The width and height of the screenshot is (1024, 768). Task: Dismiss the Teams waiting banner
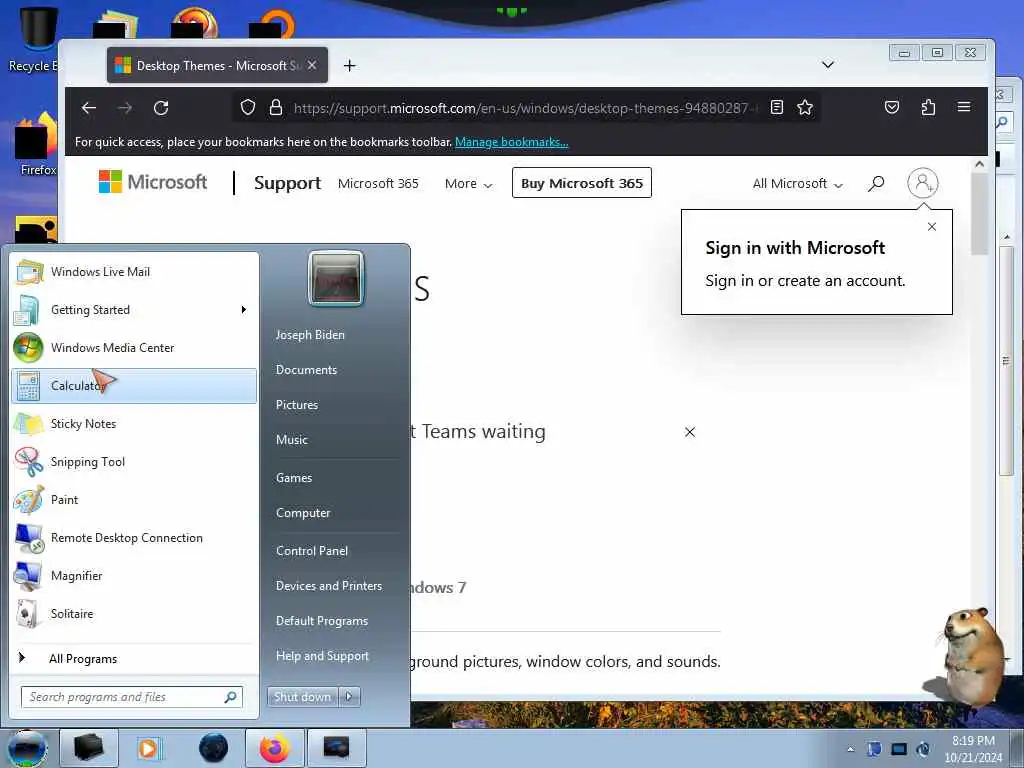pos(690,432)
